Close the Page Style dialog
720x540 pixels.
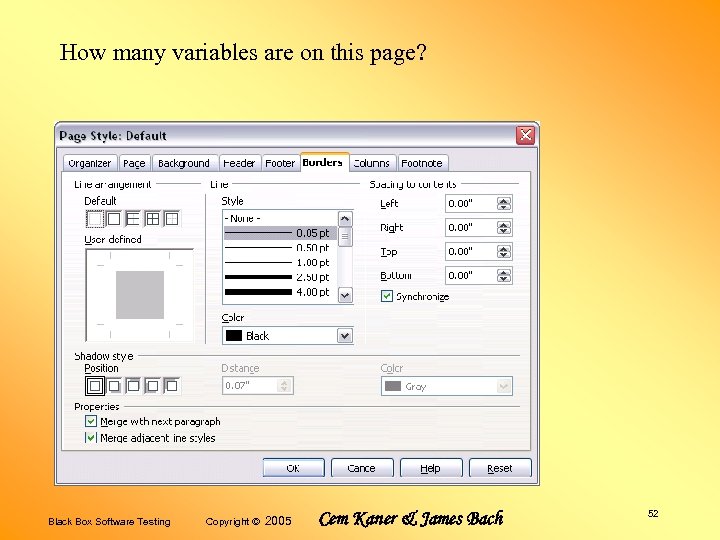(525, 135)
